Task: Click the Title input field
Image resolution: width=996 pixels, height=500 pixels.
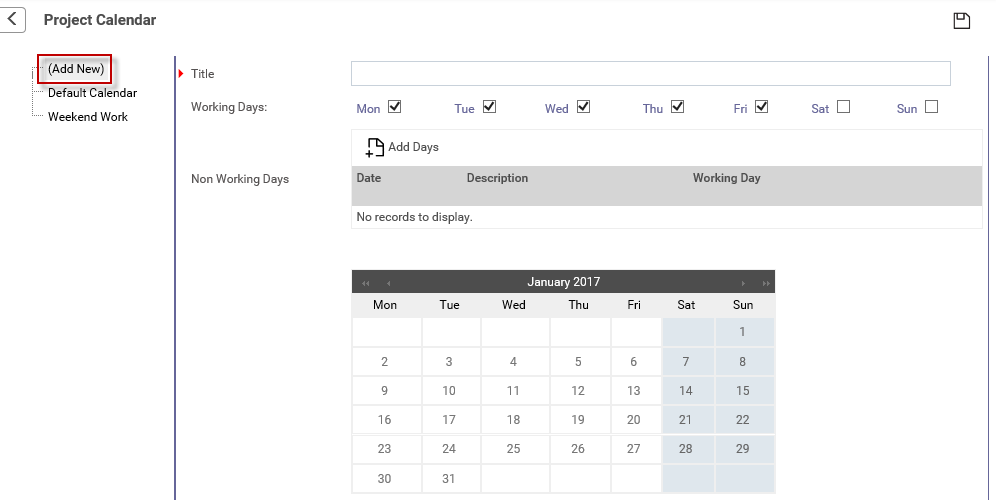Action: [x=650, y=74]
